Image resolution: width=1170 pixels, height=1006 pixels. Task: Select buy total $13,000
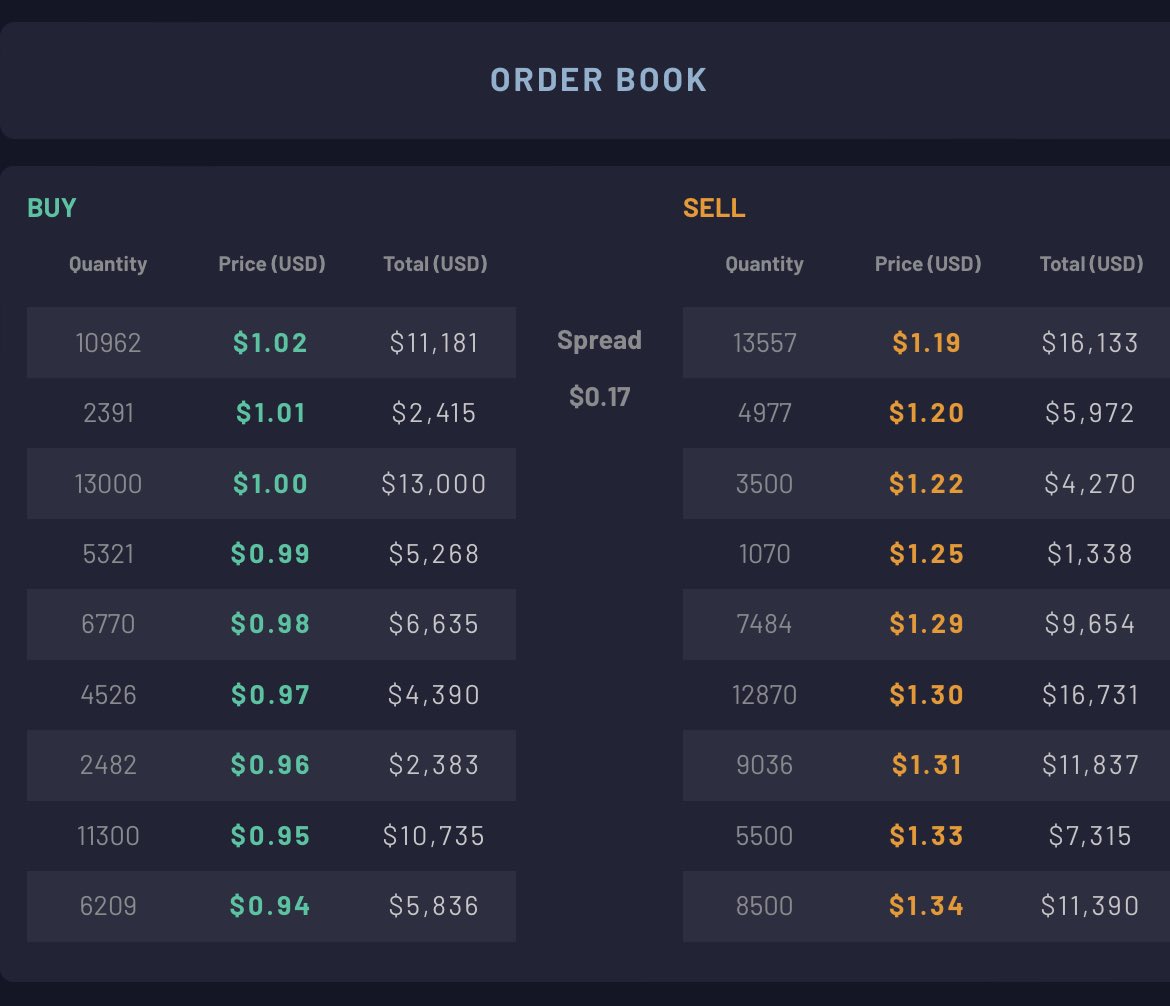tap(434, 484)
